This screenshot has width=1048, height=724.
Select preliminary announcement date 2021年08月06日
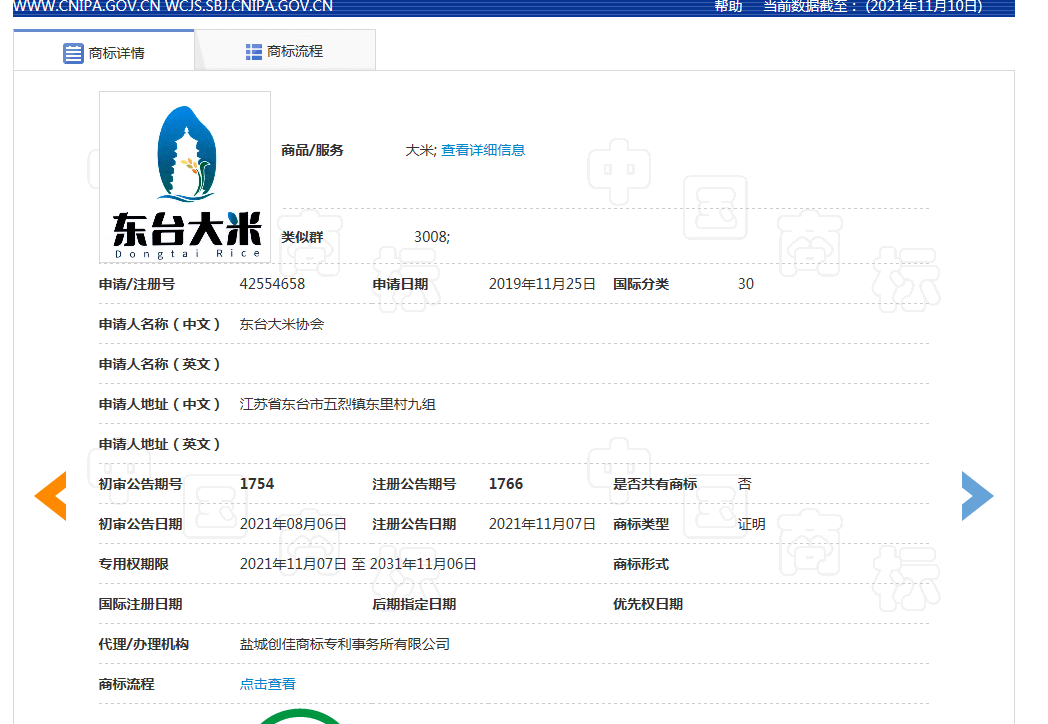pyautogui.click(x=293, y=524)
